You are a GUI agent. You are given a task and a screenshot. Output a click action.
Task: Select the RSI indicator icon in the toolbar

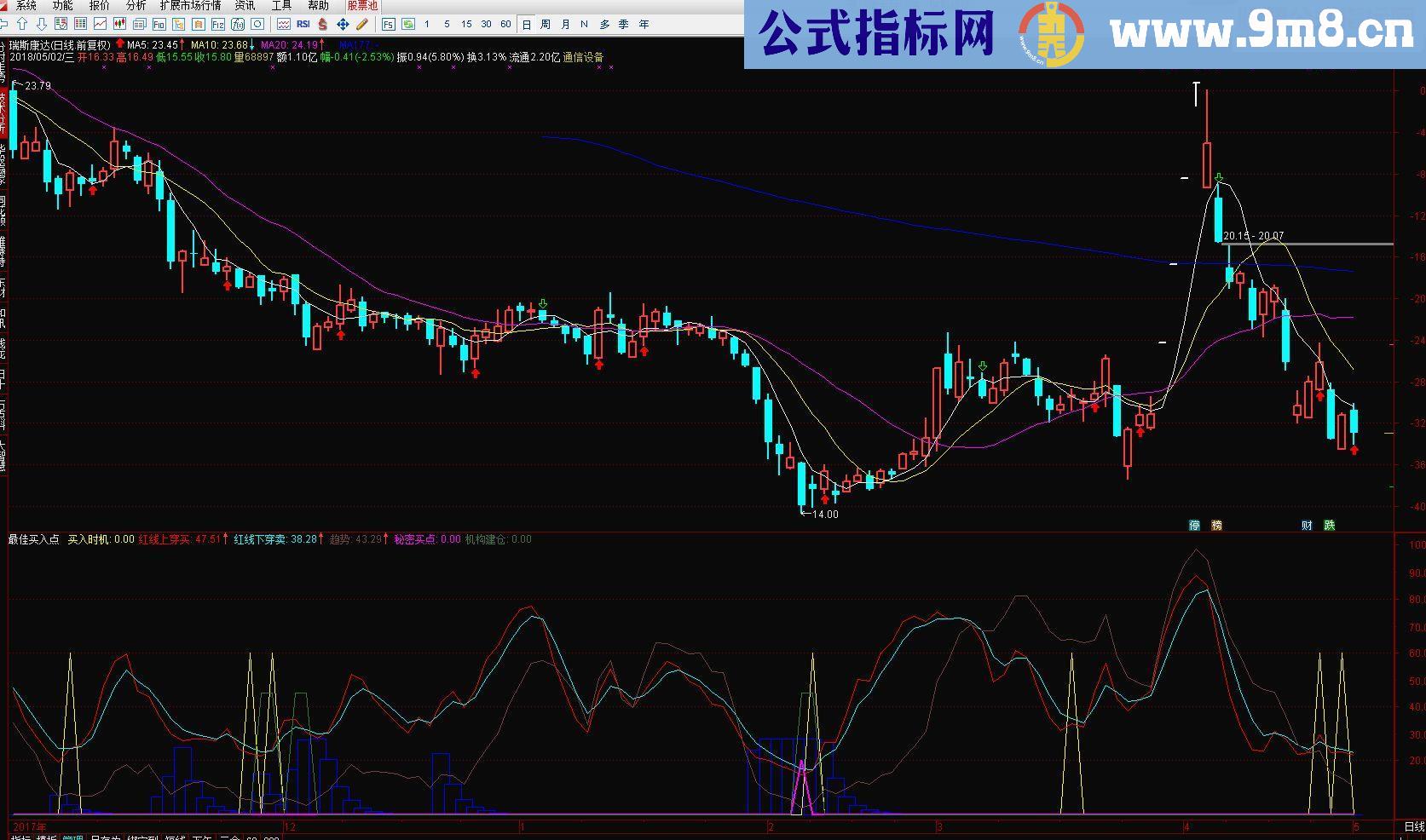(303, 24)
